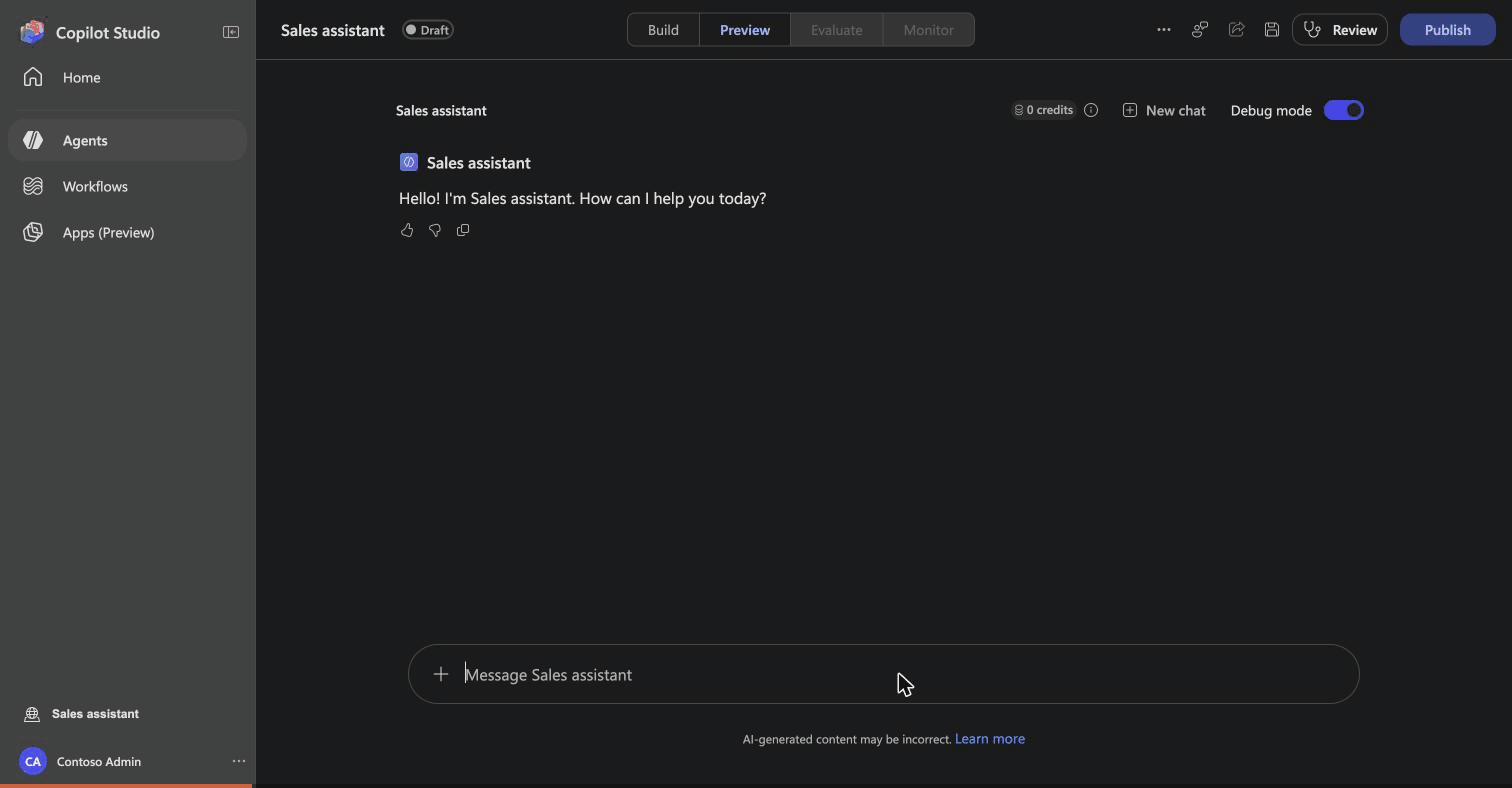This screenshot has width=1512, height=788.
Task: Click the plus attachment button in the message box
Action: (441, 674)
